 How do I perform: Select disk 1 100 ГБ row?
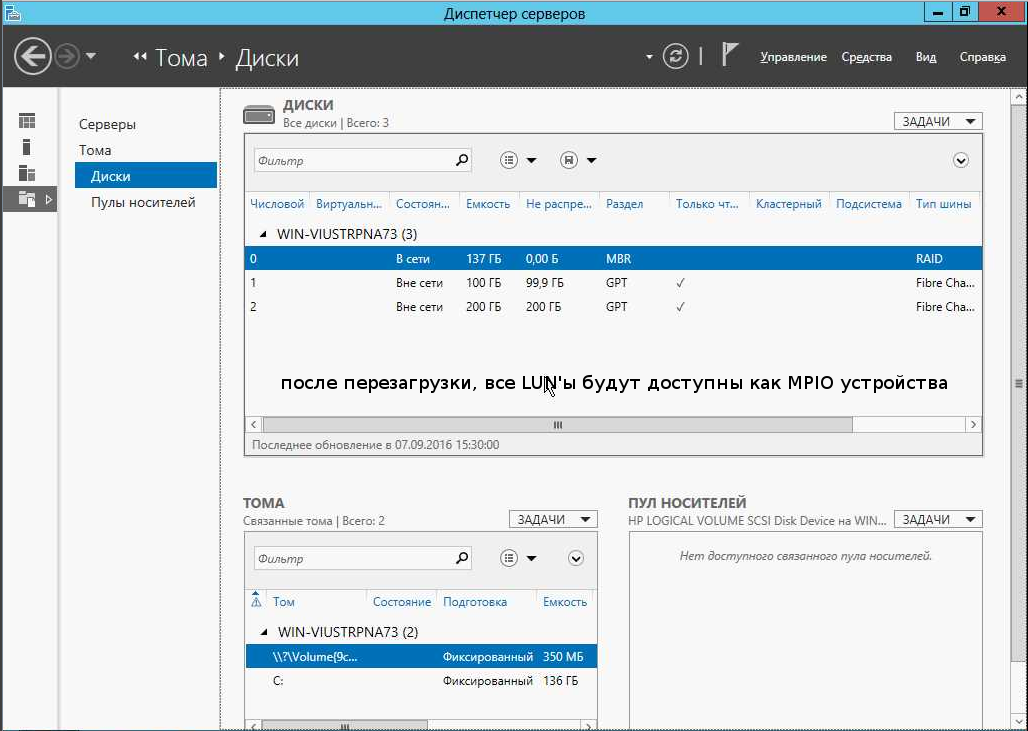point(614,283)
